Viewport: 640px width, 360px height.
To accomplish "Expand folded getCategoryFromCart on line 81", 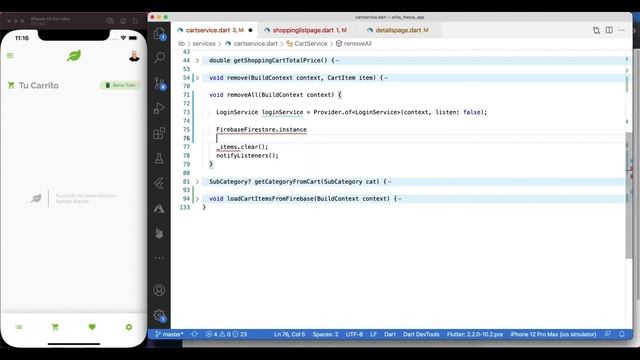I will (x=197, y=182).
